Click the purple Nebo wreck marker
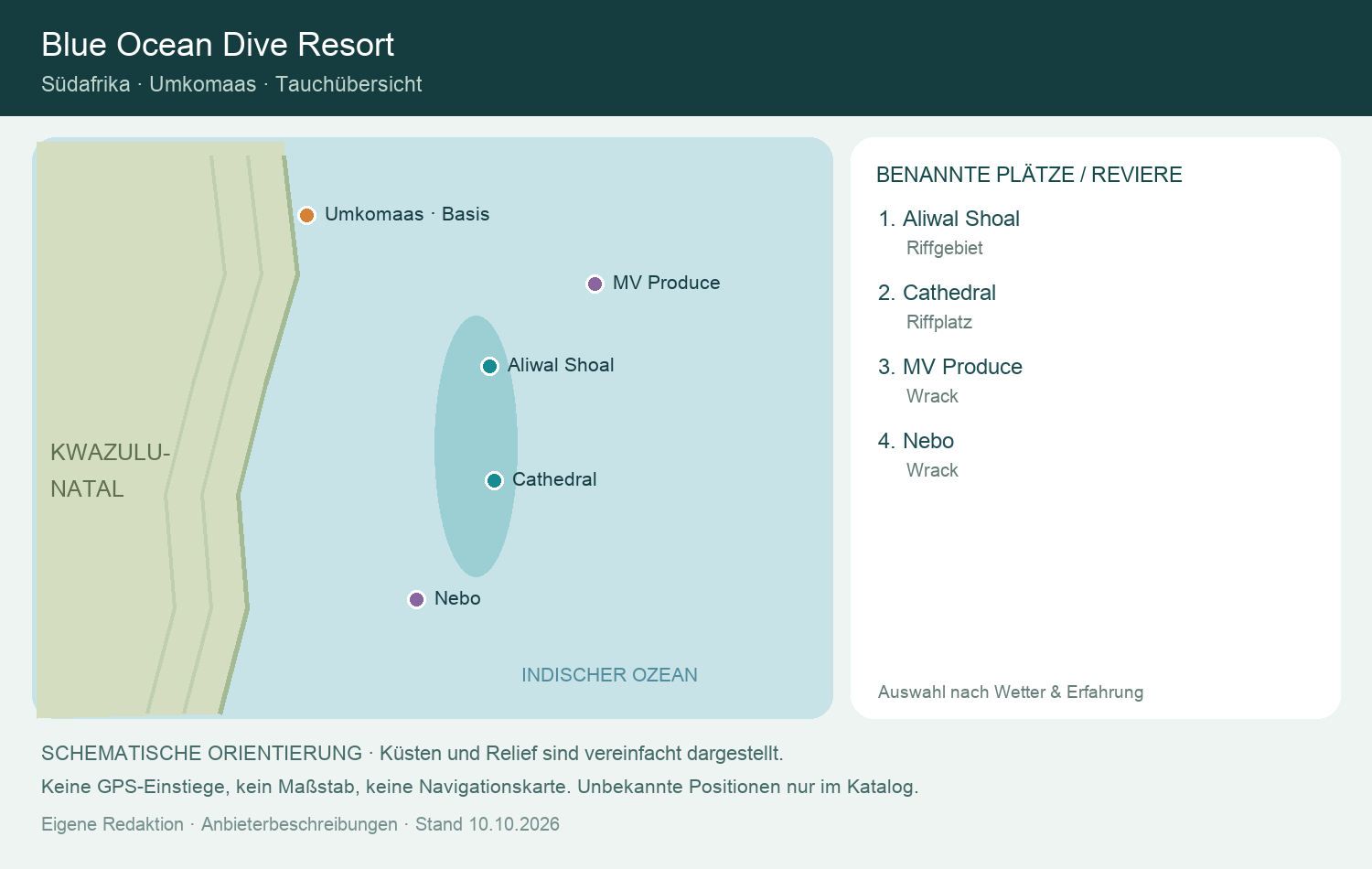The image size is (1372, 869). [x=417, y=599]
